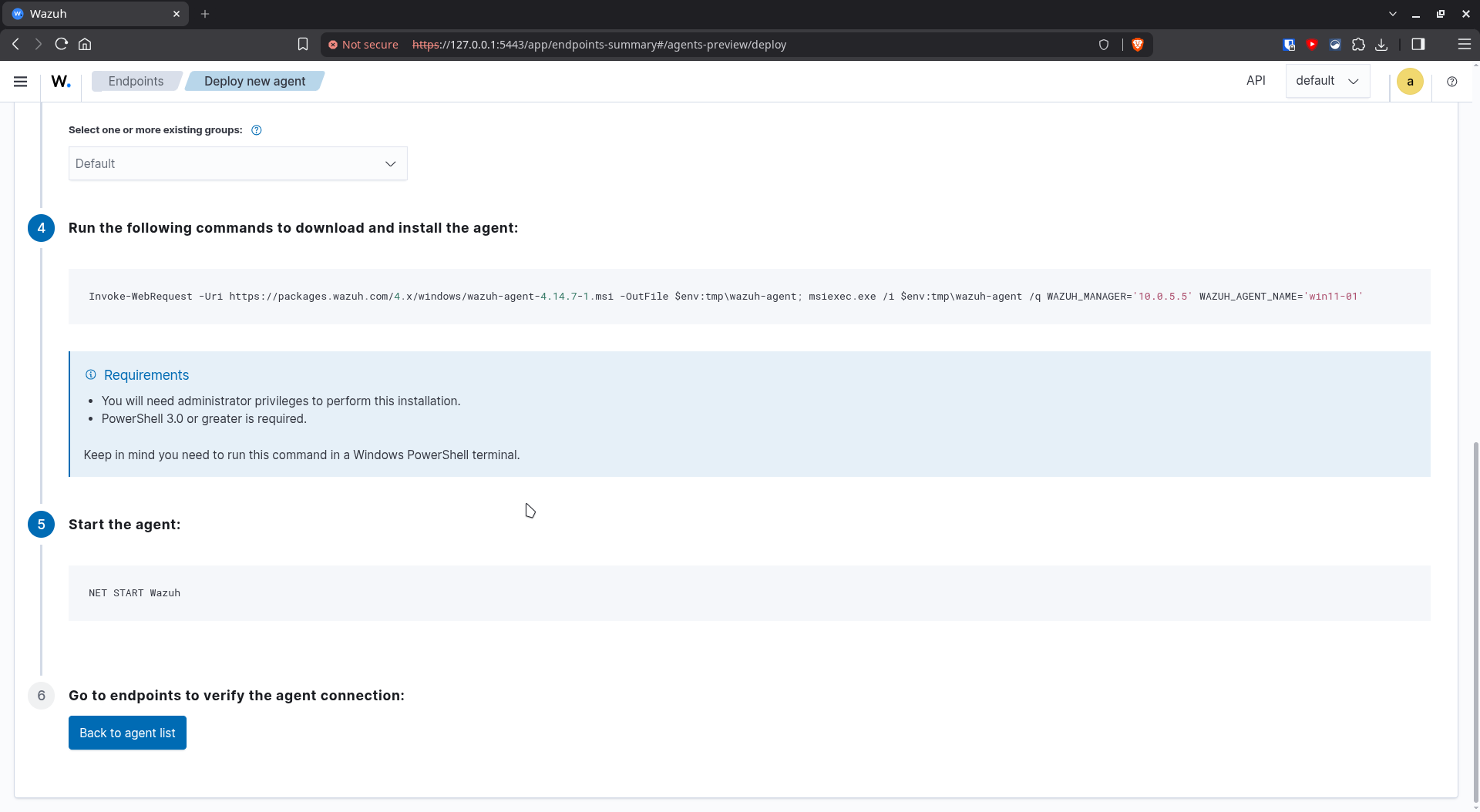Image resolution: width=1480 pixels, height=812 pixels.
Task: Click 'PowerShell 3.0 or greater is required.' text
Action: pyautogui.click(x=204, y=419)
